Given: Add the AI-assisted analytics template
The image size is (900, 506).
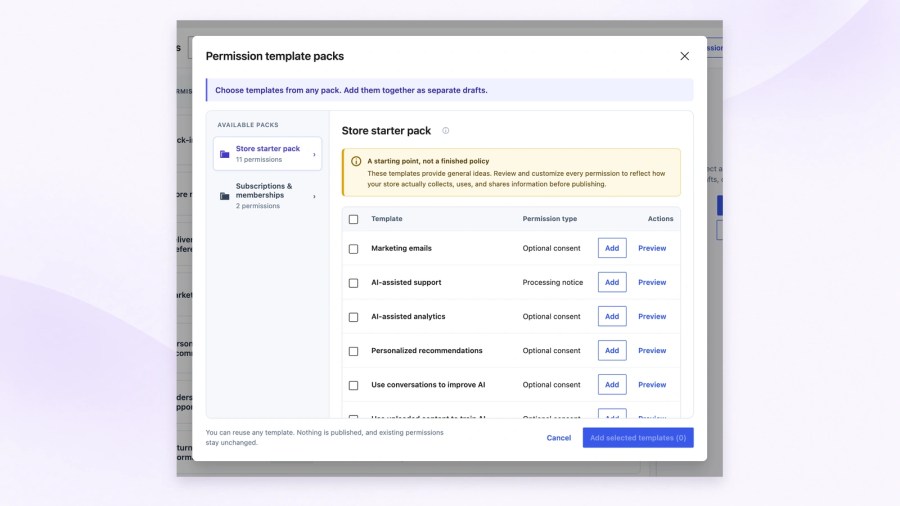Looking at the screenshot, I should coord(612,317).
